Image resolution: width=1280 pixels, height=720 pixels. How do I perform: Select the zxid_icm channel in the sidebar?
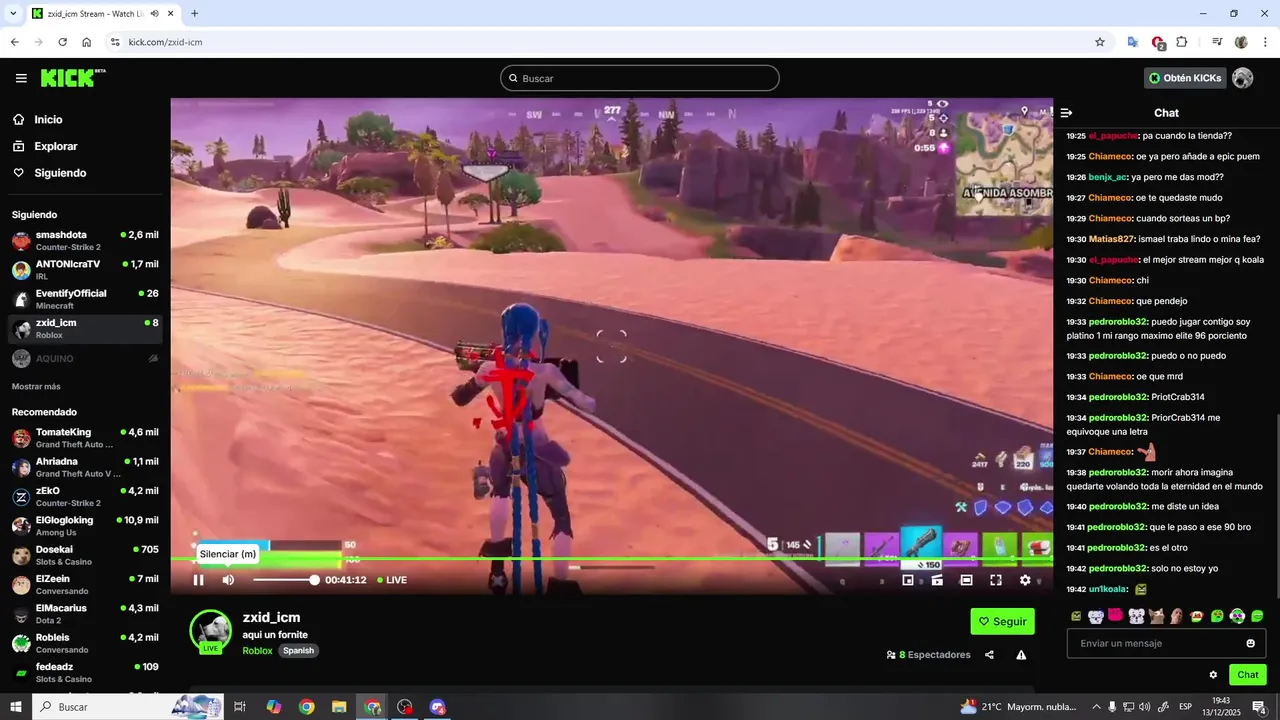[85, 329]
